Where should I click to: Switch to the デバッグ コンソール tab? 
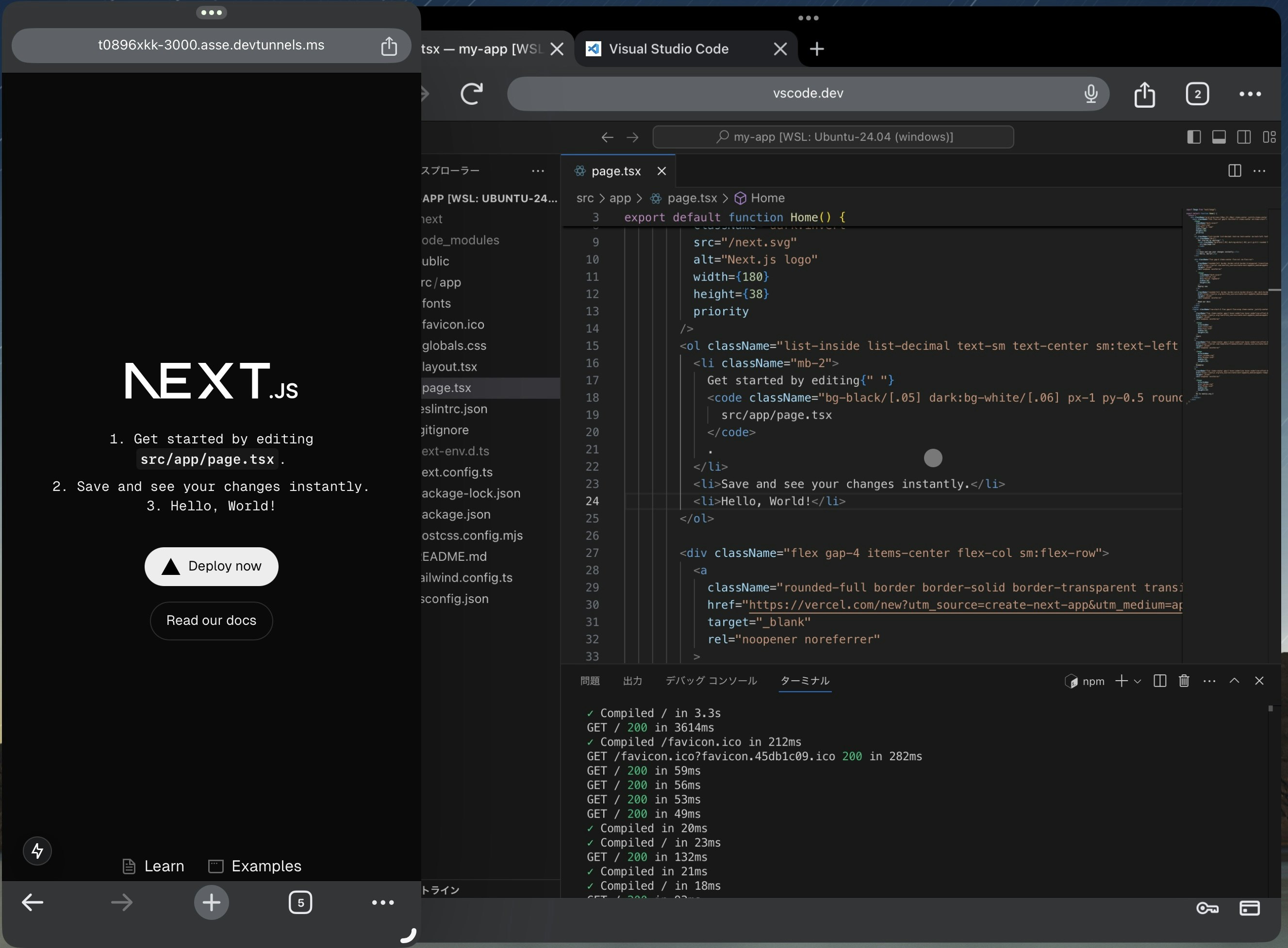[710, 681]
